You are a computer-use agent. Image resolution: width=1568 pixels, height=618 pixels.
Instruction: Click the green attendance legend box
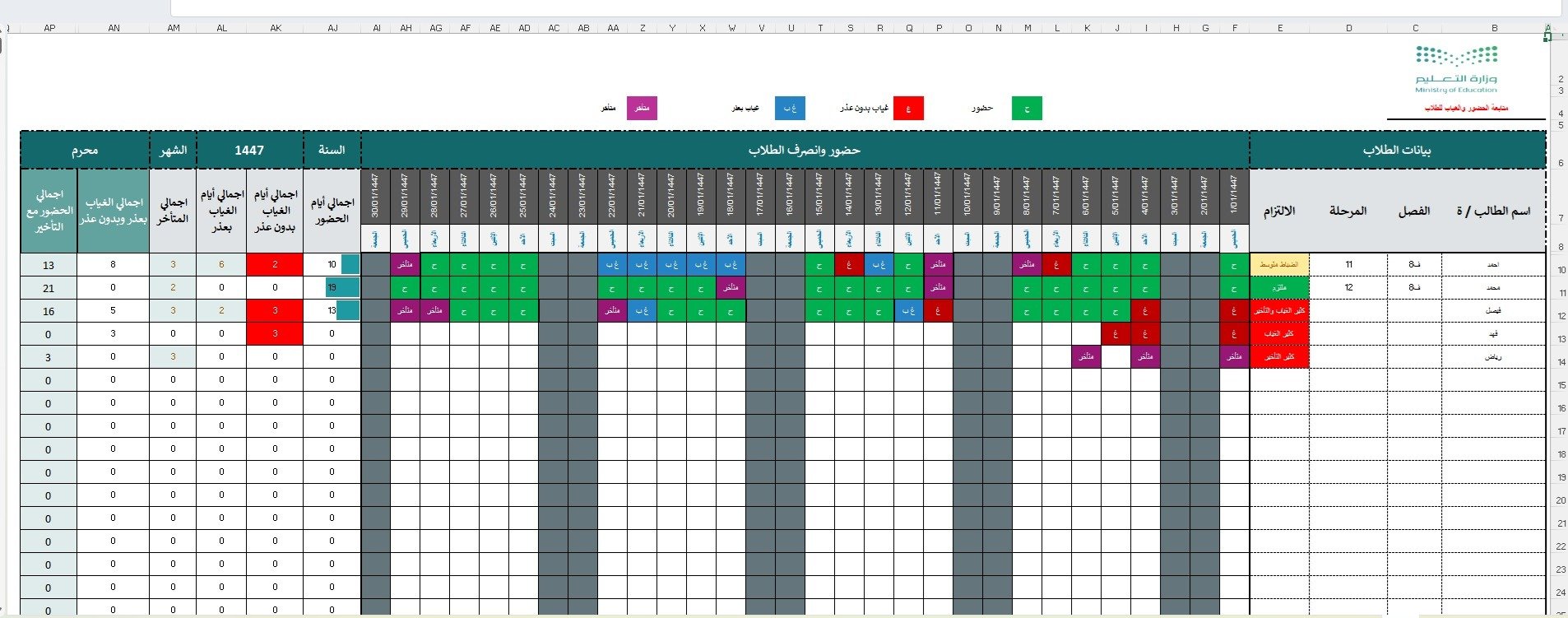click(x=1027, y=109)
